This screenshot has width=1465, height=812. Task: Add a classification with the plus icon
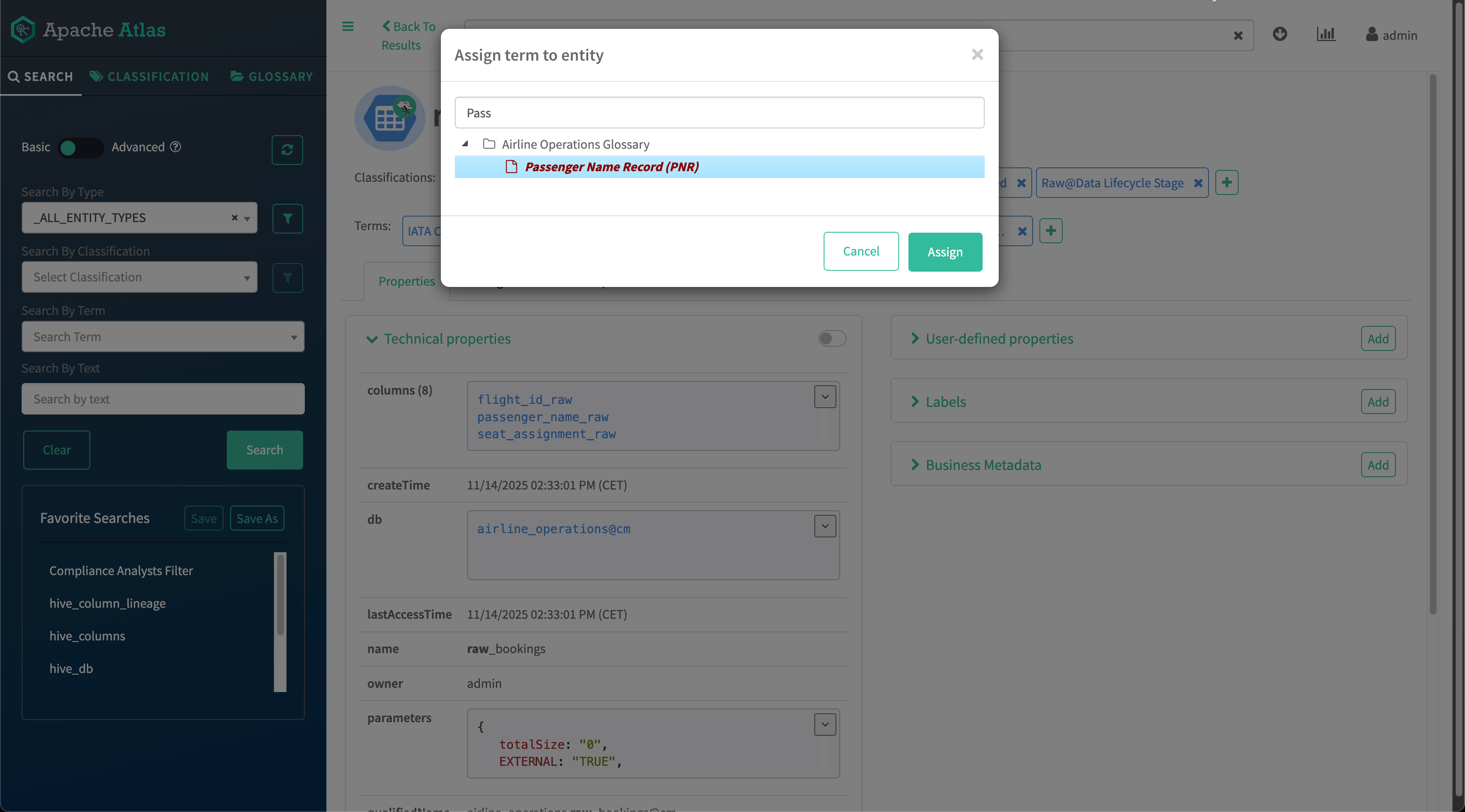(1226, 183)
